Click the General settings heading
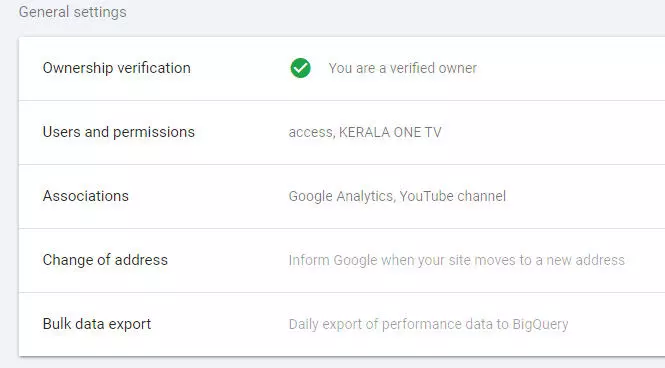The height and width of the screenshot is (368, 665). [x=73, y=12]
